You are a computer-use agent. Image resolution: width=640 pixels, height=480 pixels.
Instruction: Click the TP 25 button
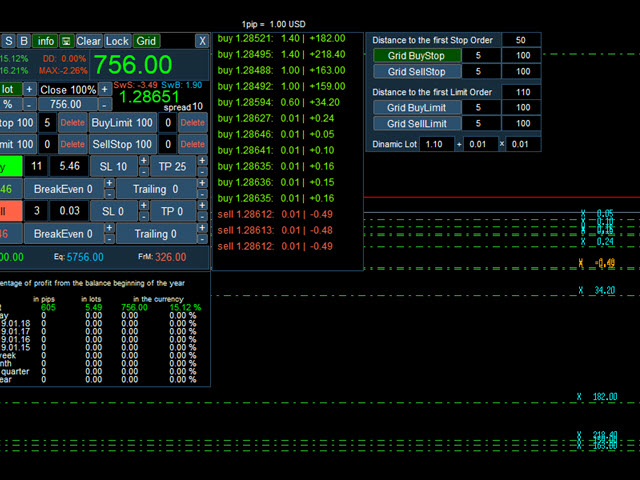172,167
